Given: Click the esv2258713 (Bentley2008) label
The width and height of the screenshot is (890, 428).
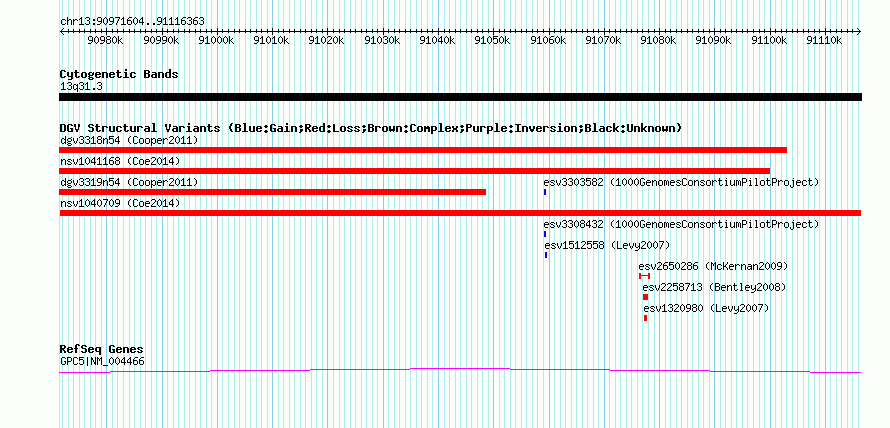Looking at the screenshot, I should click(715, 287).
